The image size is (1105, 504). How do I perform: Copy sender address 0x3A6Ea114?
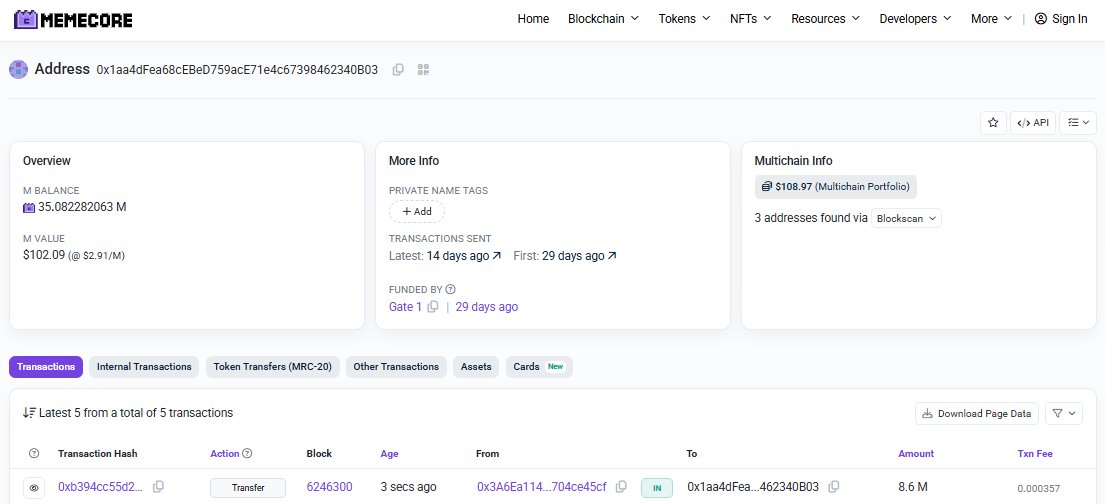621,486
